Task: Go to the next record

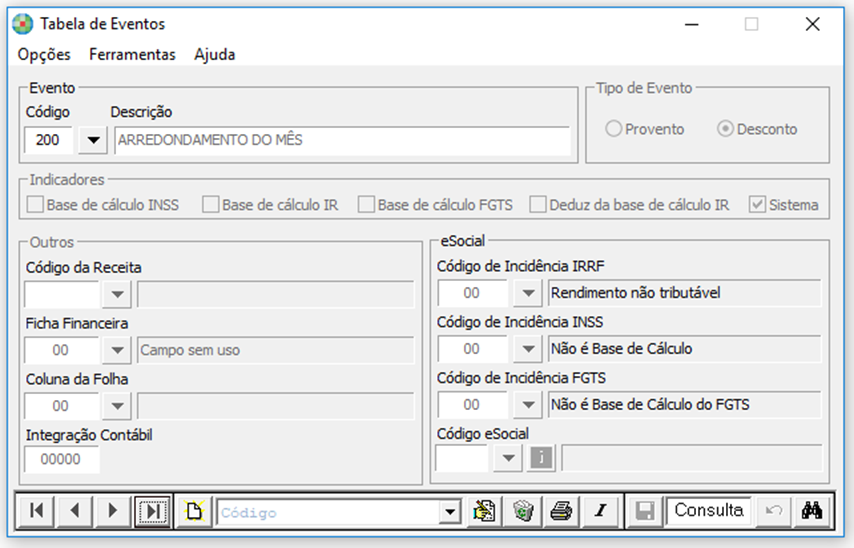Action: click(x=112, y=511)
